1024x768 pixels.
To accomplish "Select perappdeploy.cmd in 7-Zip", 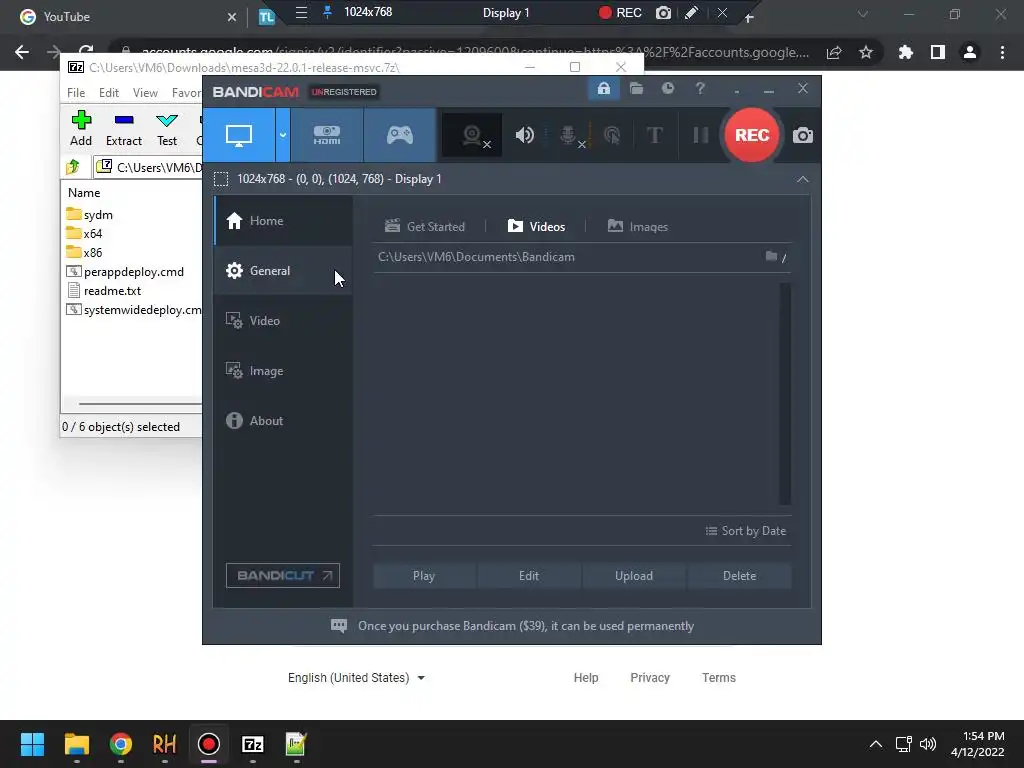I will pos(125,272).
